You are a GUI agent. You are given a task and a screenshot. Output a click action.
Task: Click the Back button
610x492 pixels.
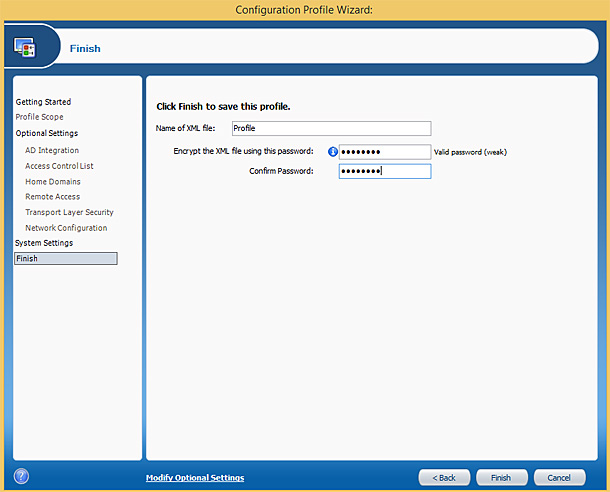point(444,478)
